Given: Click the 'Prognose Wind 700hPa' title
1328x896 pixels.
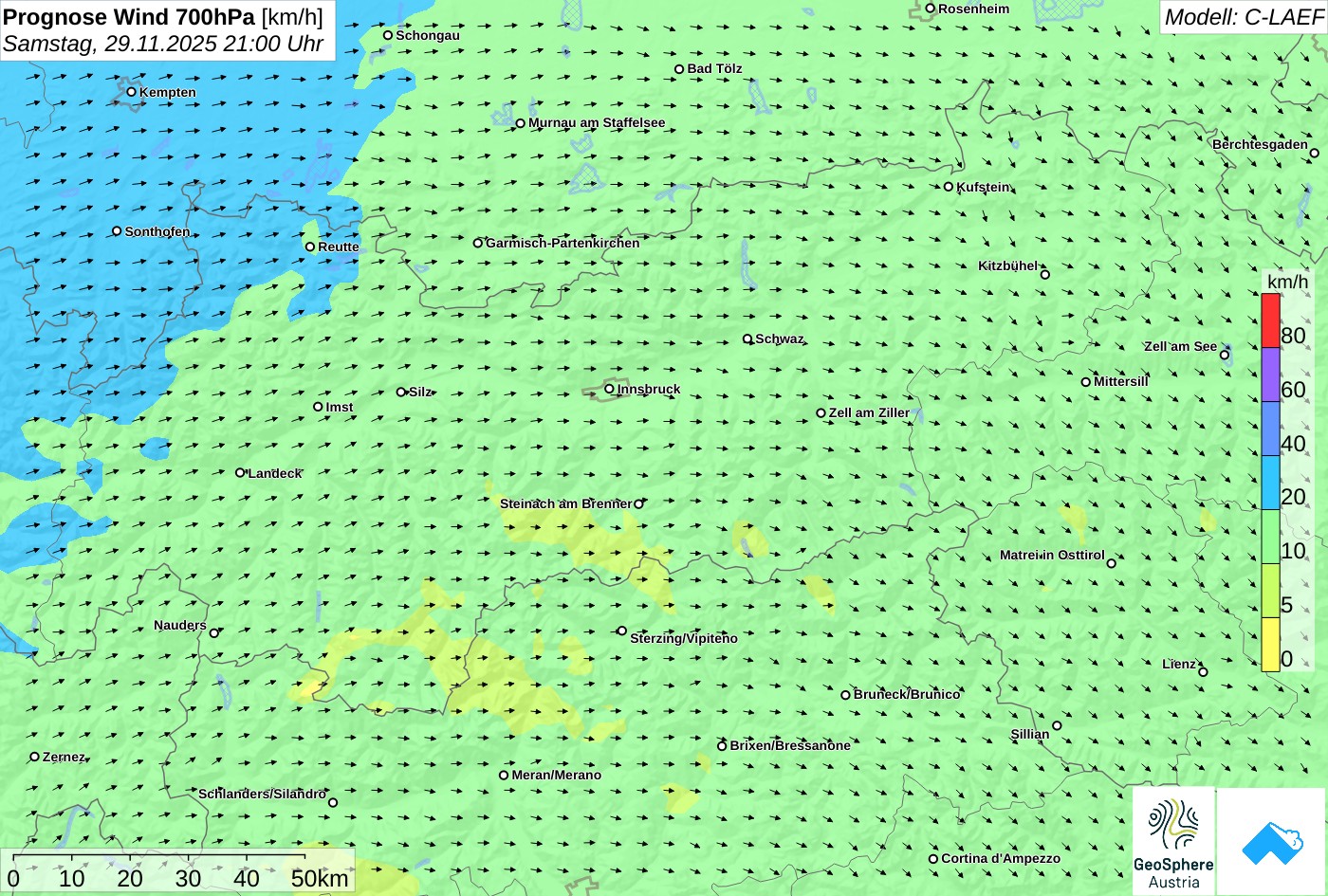Looking at the screenshot, I should tap(129, 16).
